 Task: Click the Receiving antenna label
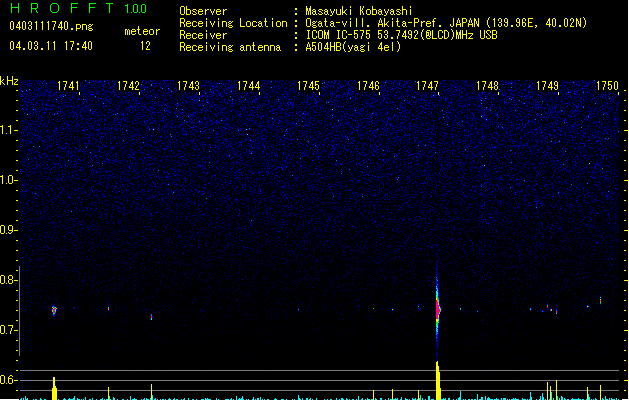(x=230, y=47)
